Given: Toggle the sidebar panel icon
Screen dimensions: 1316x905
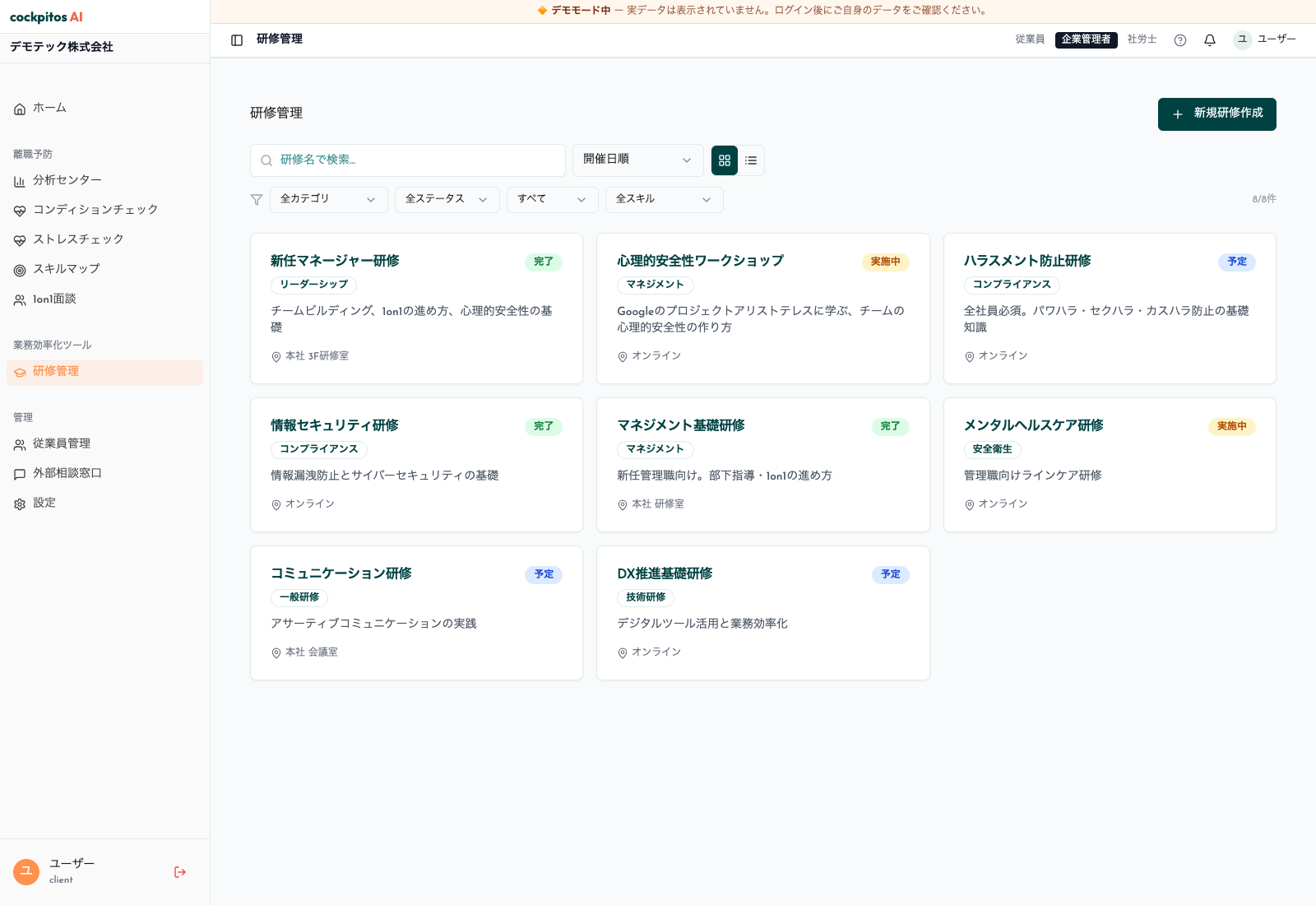Looking at the screenshot, I should pyautogui.click(x=237, y=40).
